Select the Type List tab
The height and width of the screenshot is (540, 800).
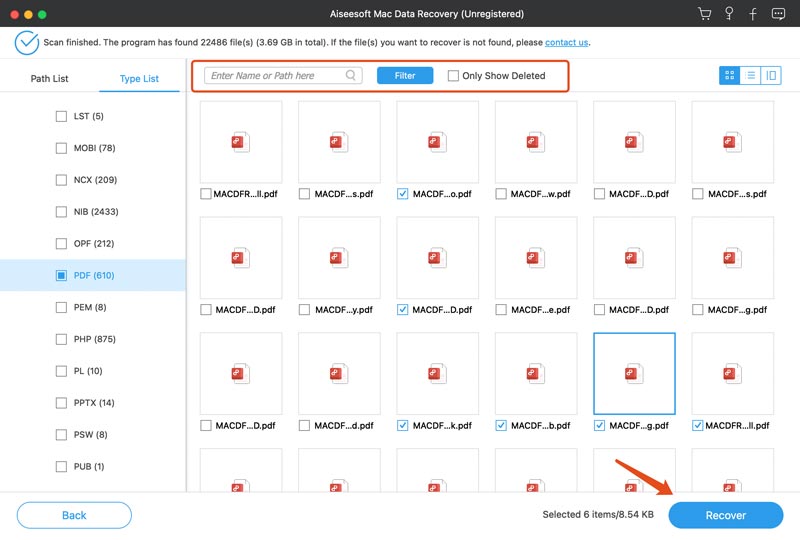(x=139, y=79)
